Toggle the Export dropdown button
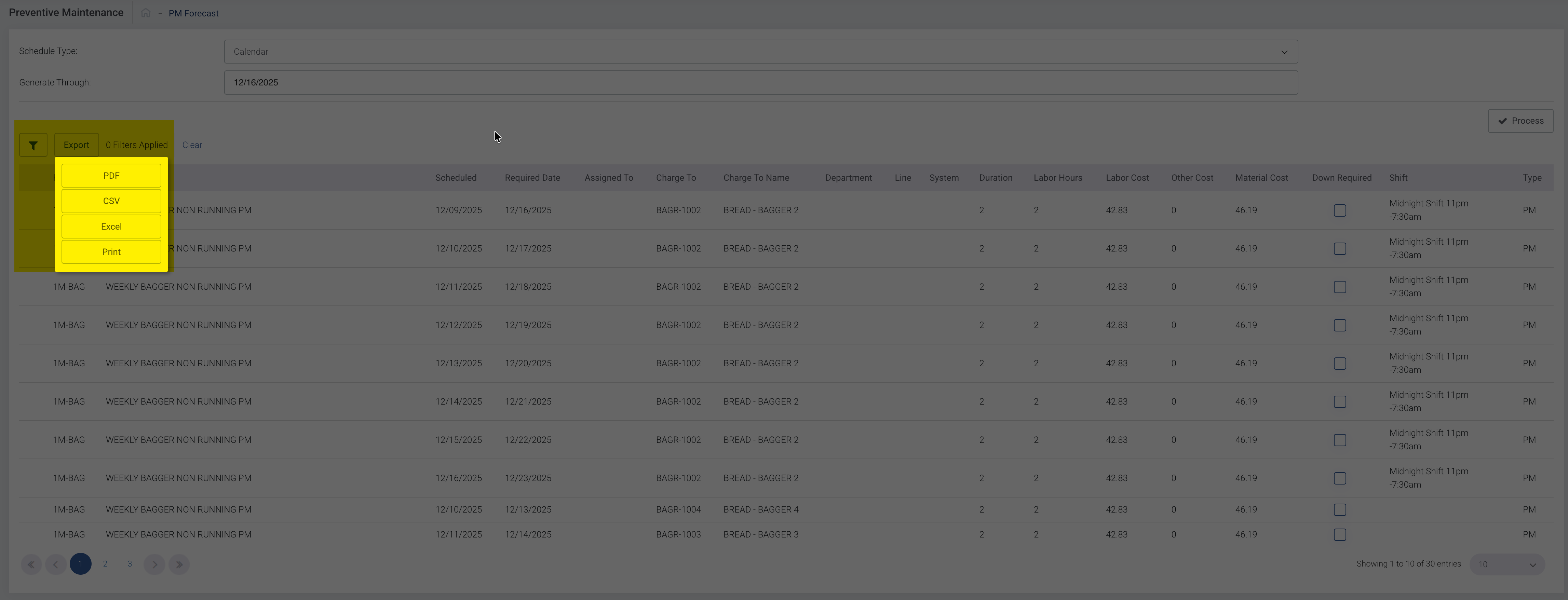1568x600 pixels. pos(76,146)
